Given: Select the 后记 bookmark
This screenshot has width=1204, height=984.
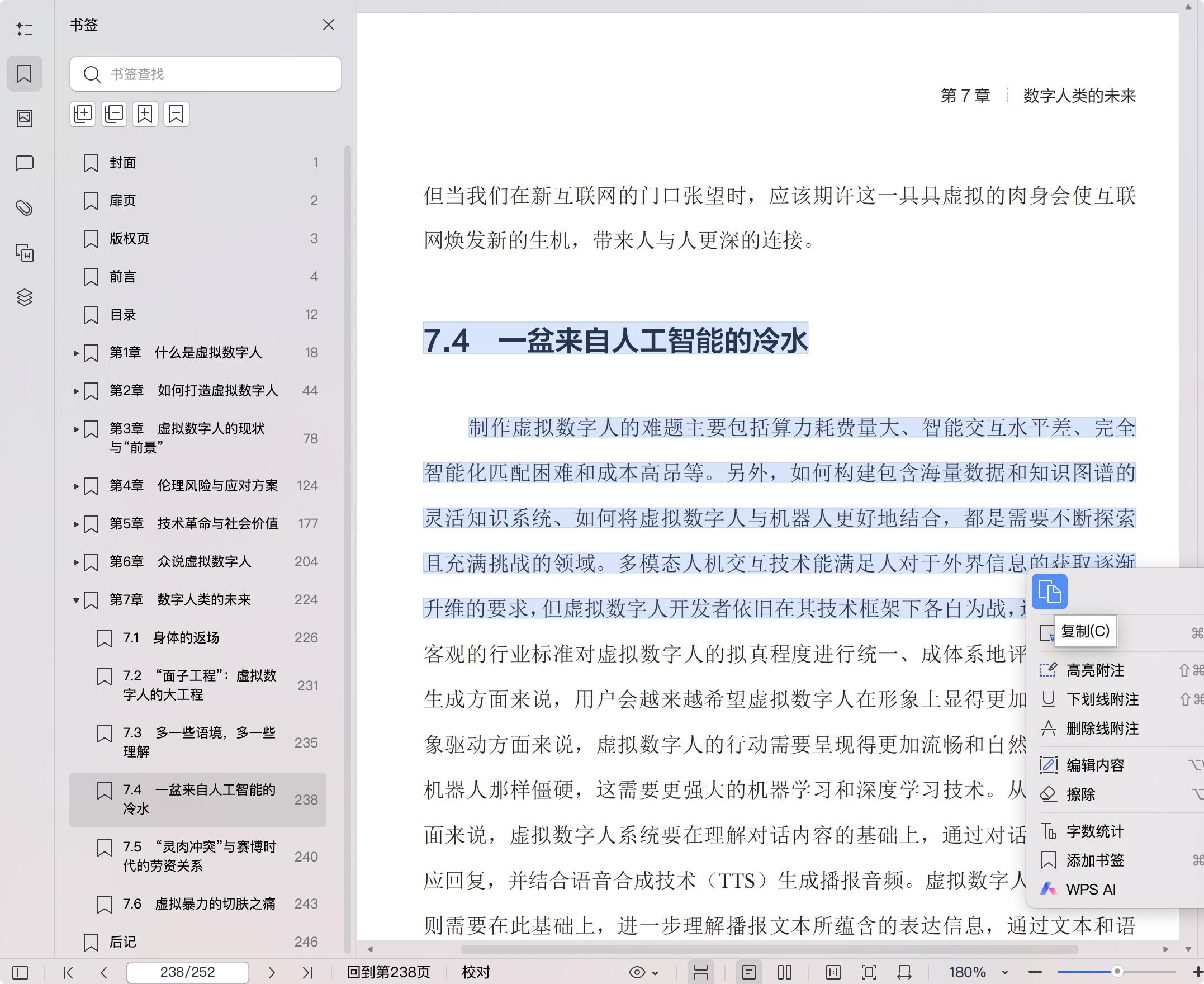Looking at the screenshot, I should (198, 942).
